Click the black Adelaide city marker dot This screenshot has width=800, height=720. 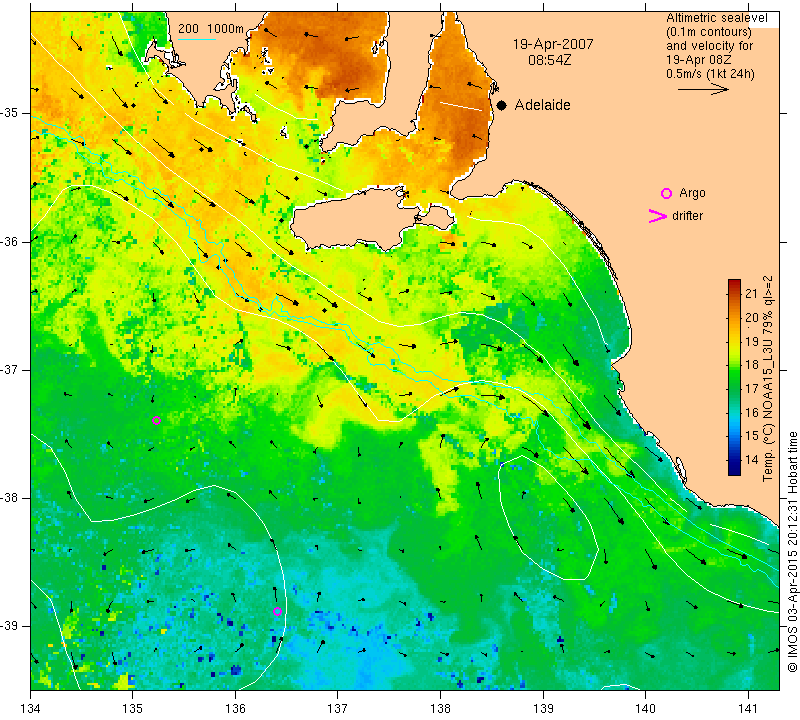tap(502, 105)
